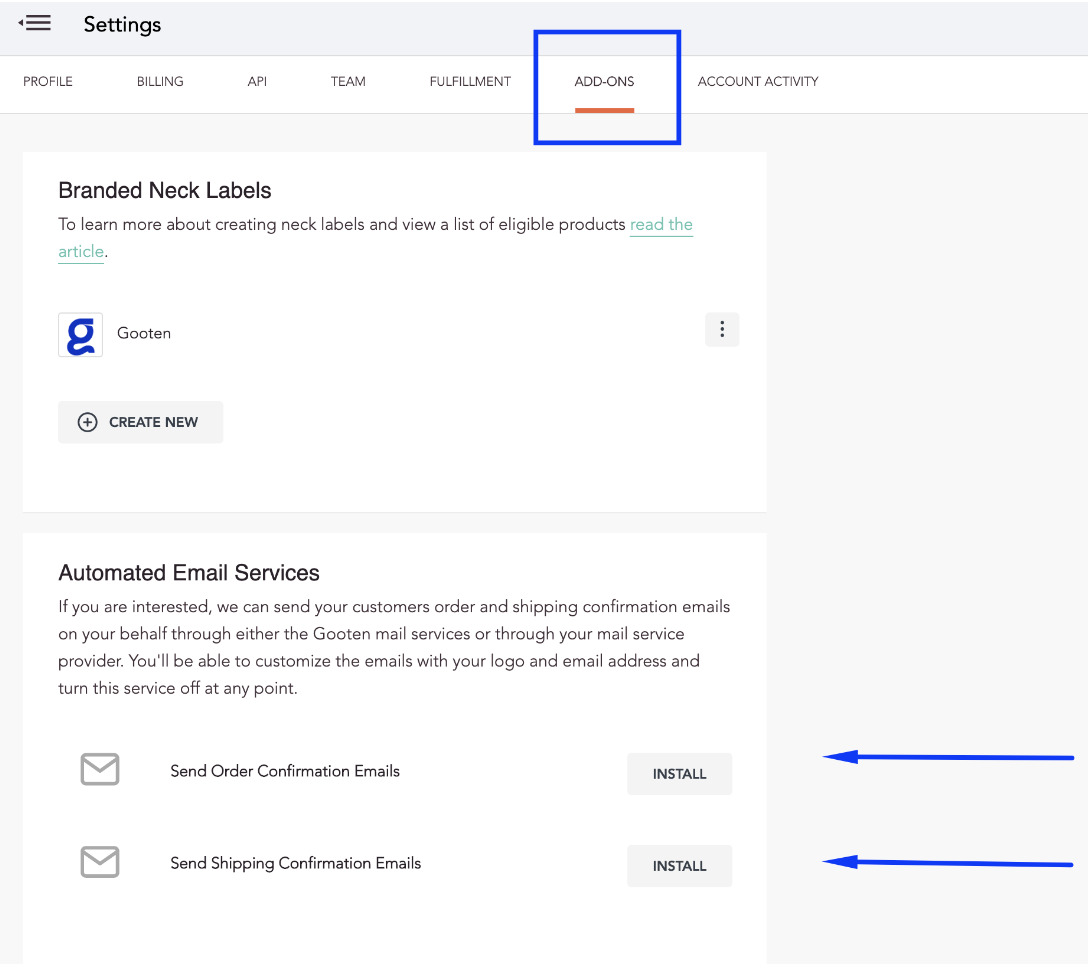Click the shipping confirmation envelope icon

(100, 861)
